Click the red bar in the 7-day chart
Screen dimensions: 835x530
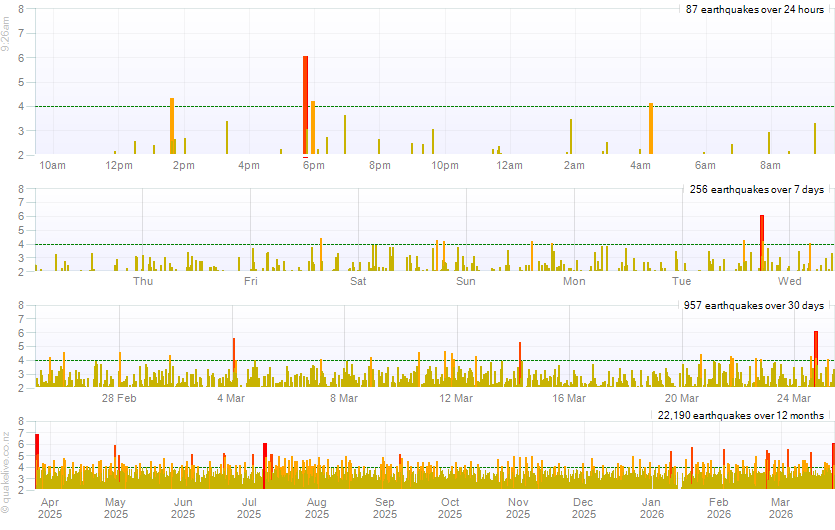click(x=761, y=243)
